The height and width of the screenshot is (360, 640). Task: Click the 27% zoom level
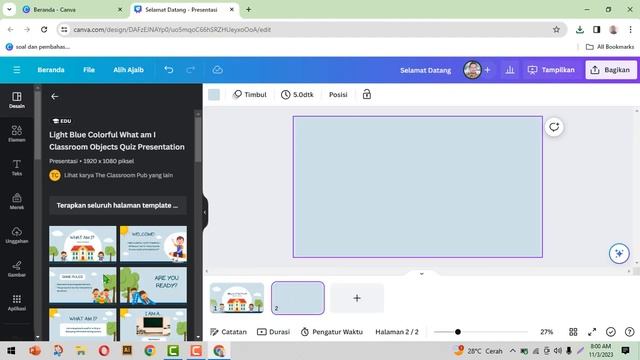[547, 332]
